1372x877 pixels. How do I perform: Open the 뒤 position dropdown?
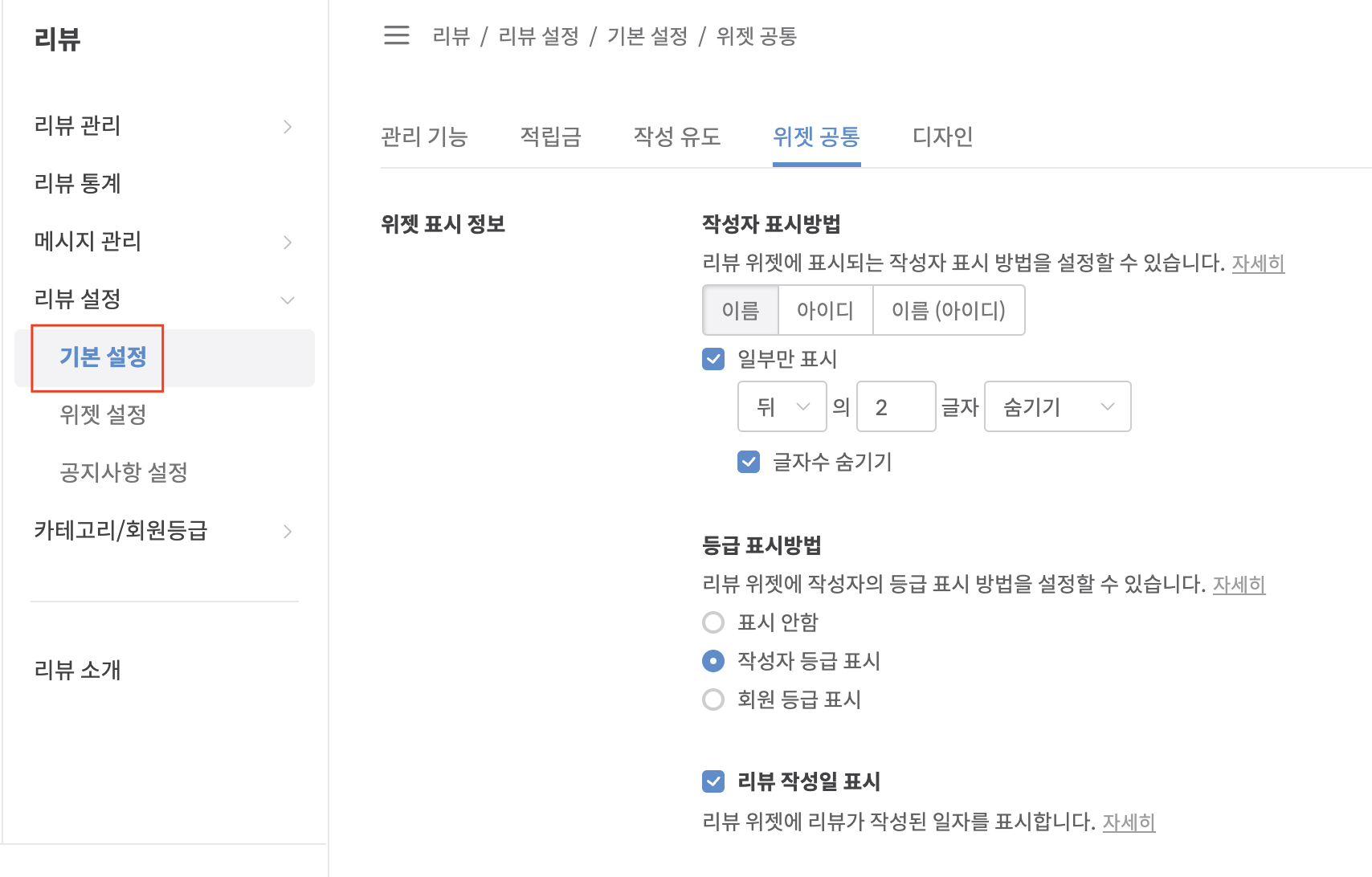pos(782,407)
